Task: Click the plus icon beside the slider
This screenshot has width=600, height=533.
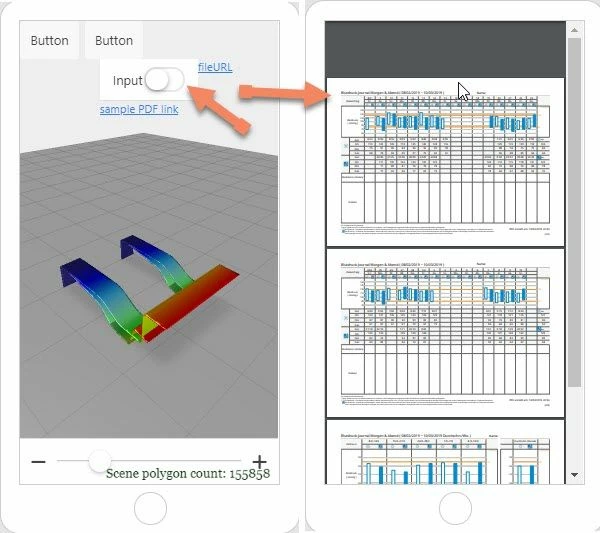Action: click(259, 462)
